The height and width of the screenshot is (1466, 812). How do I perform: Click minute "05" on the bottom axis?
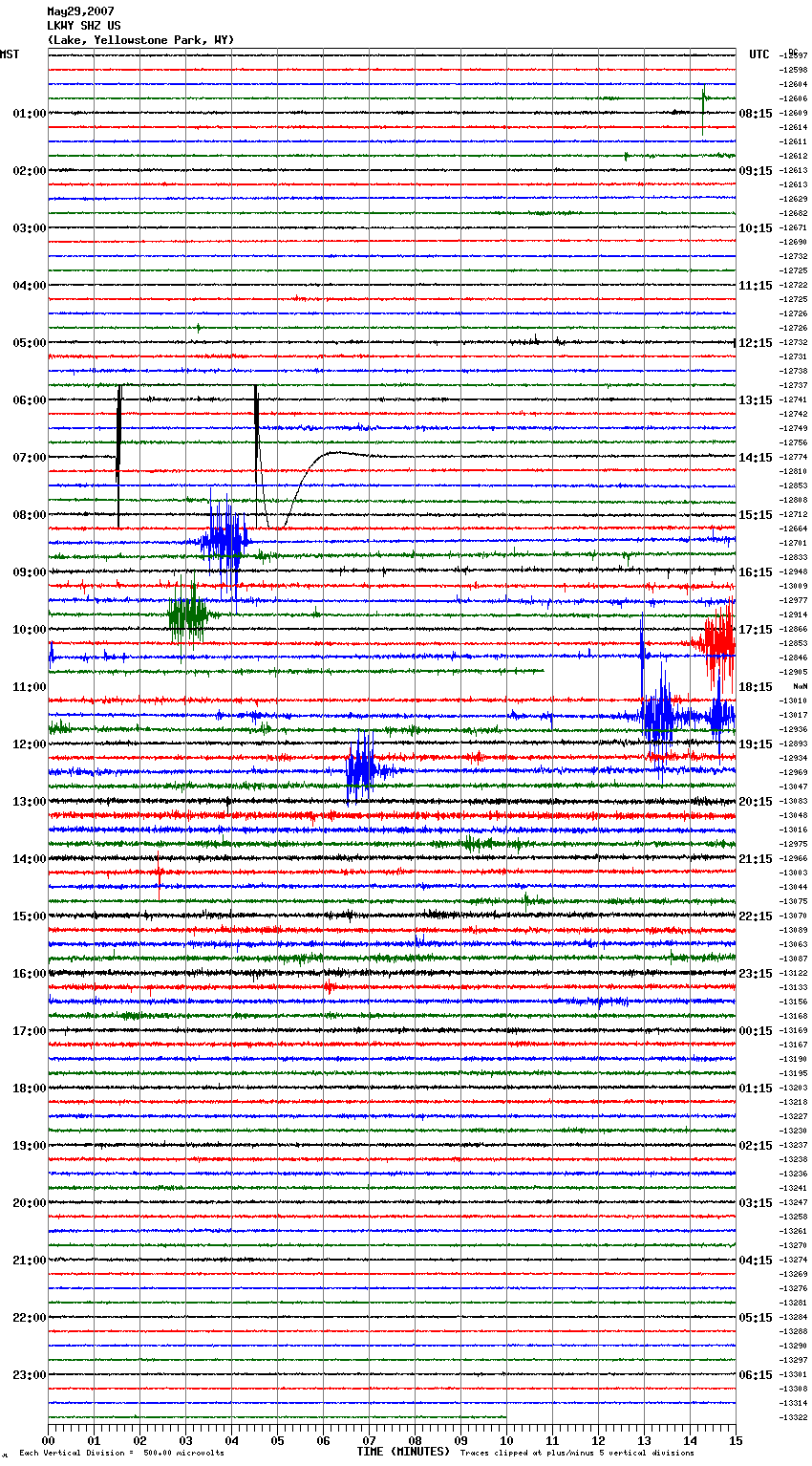coord(277,1440)
